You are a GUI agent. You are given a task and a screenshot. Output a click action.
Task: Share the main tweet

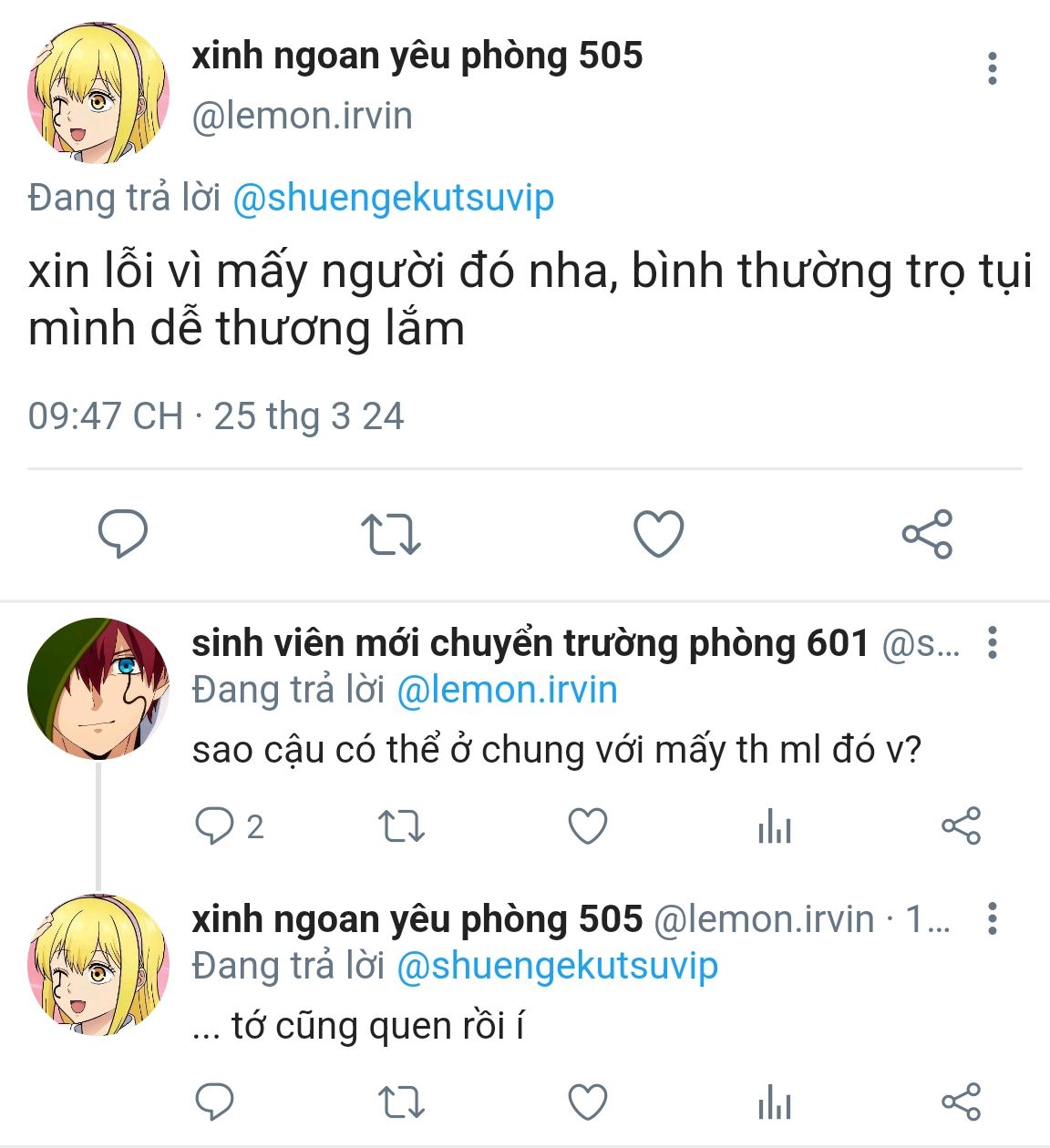point(927,534)
